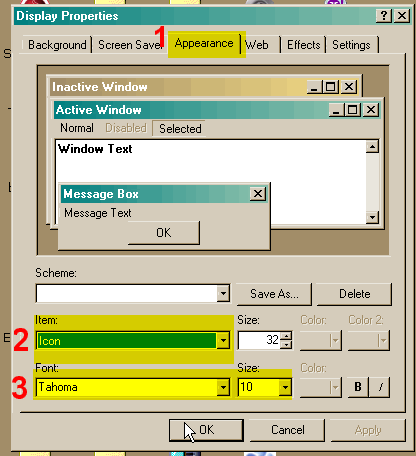Open the item Color picker

click(x=321, y=340)
